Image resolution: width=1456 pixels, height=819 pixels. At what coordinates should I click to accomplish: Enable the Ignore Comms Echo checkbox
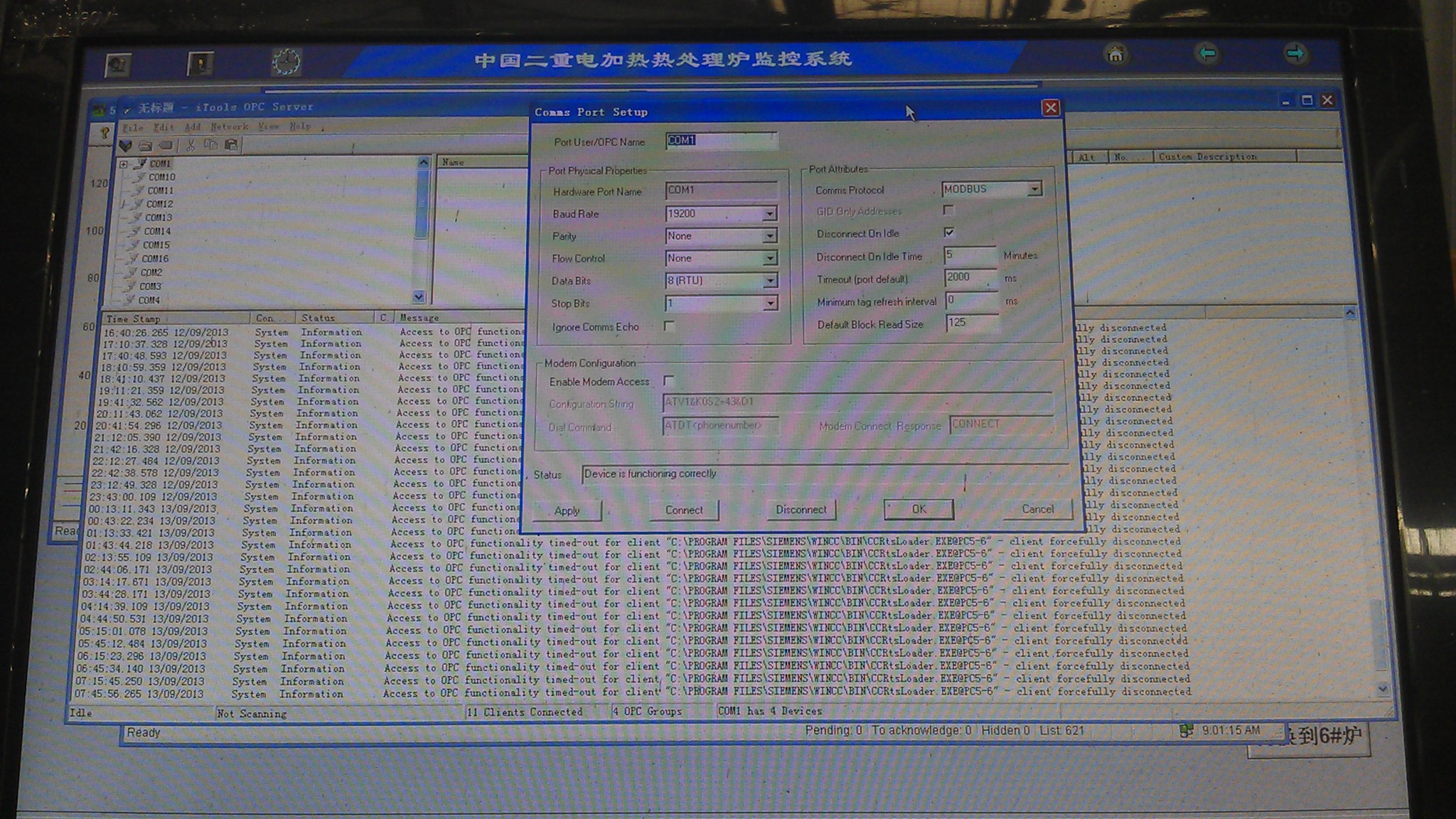[x=669, y=326]
